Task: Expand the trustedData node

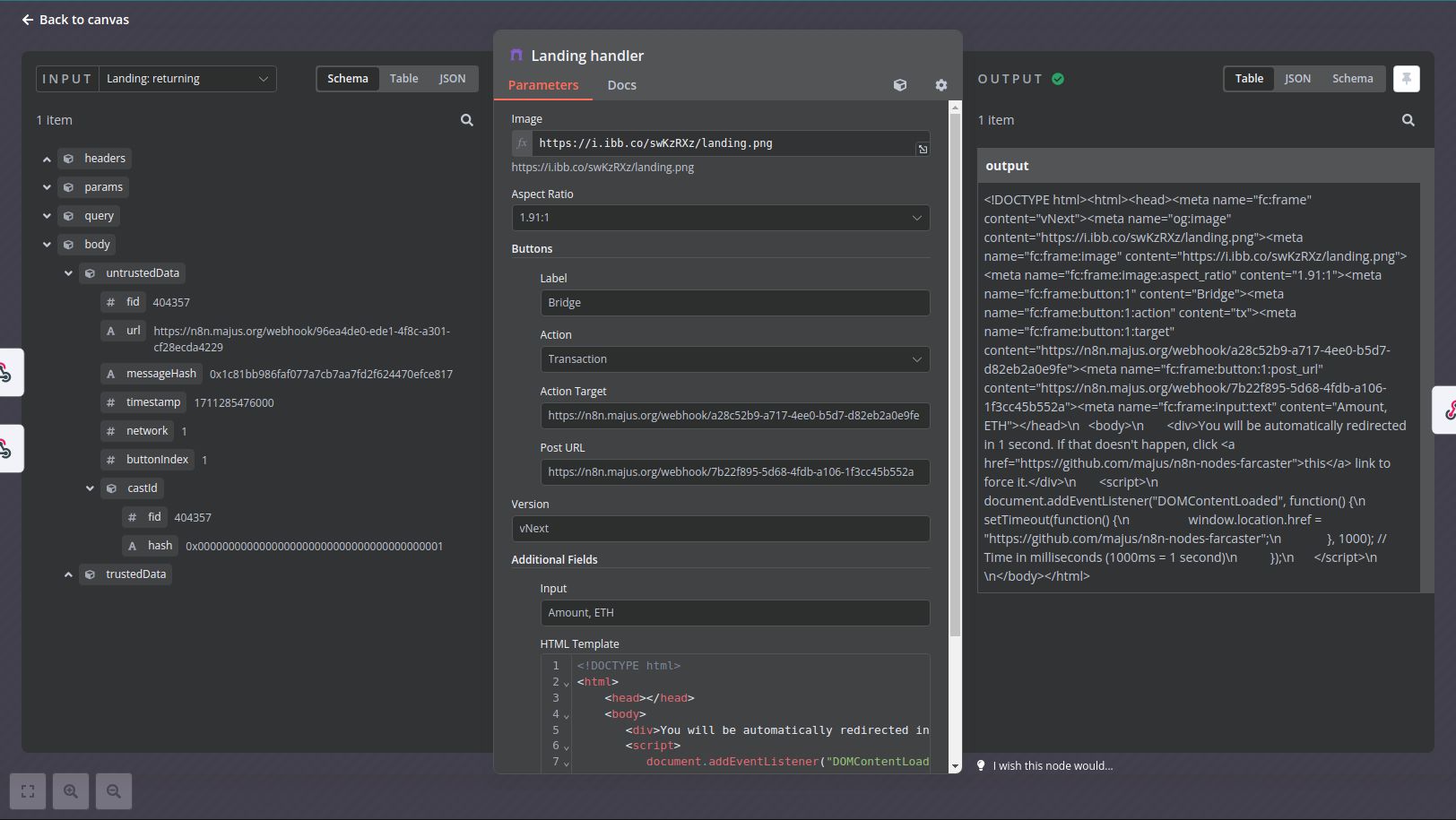Action: tap(68, 574)
